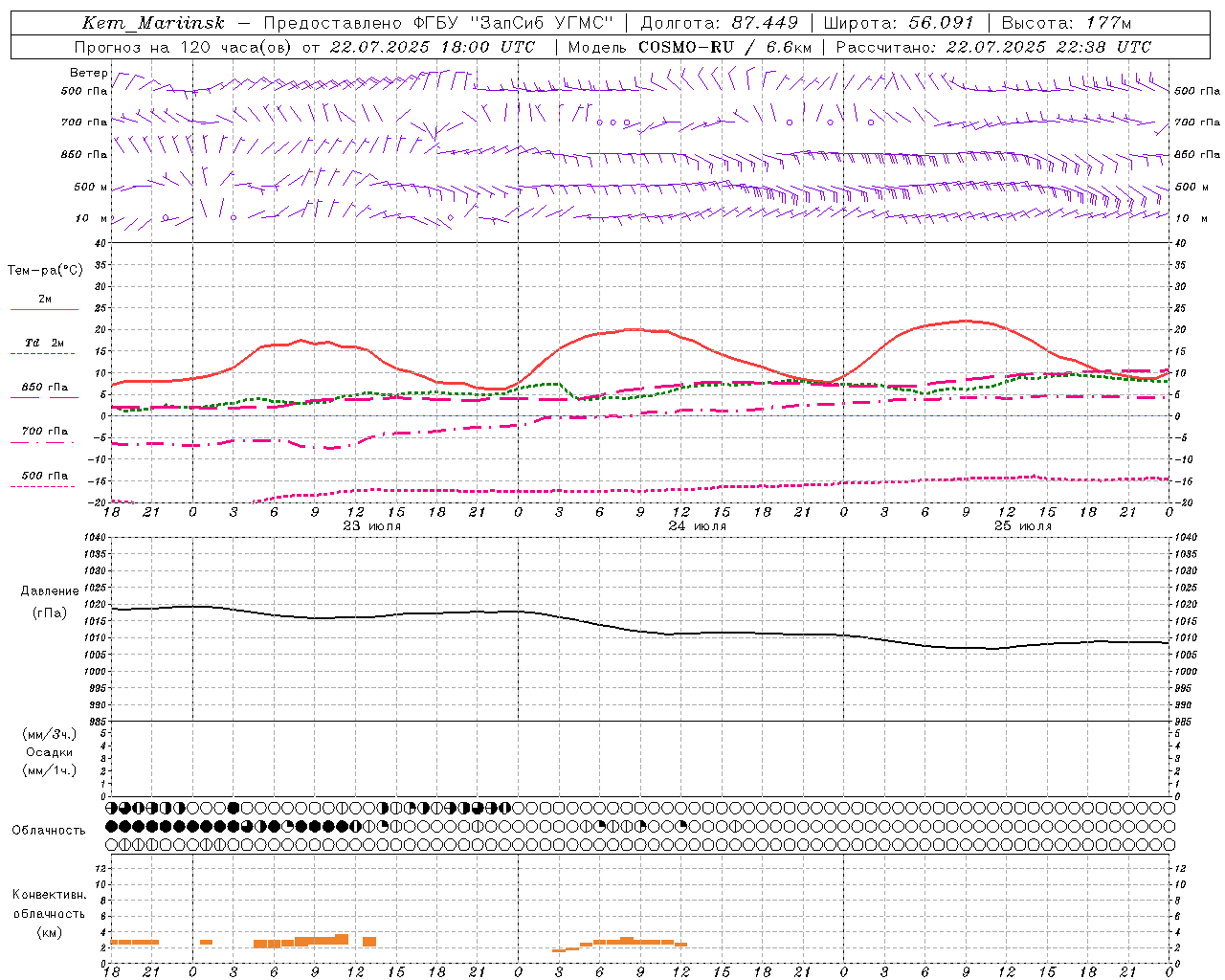Click the elevation text Высота: 177м

tap(1066, 23)
